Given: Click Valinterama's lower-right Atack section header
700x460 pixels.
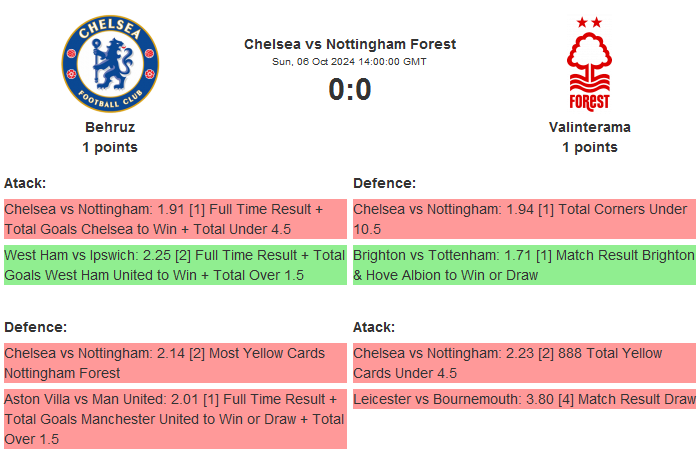Looking at the screenshot, I should point(374,327).
